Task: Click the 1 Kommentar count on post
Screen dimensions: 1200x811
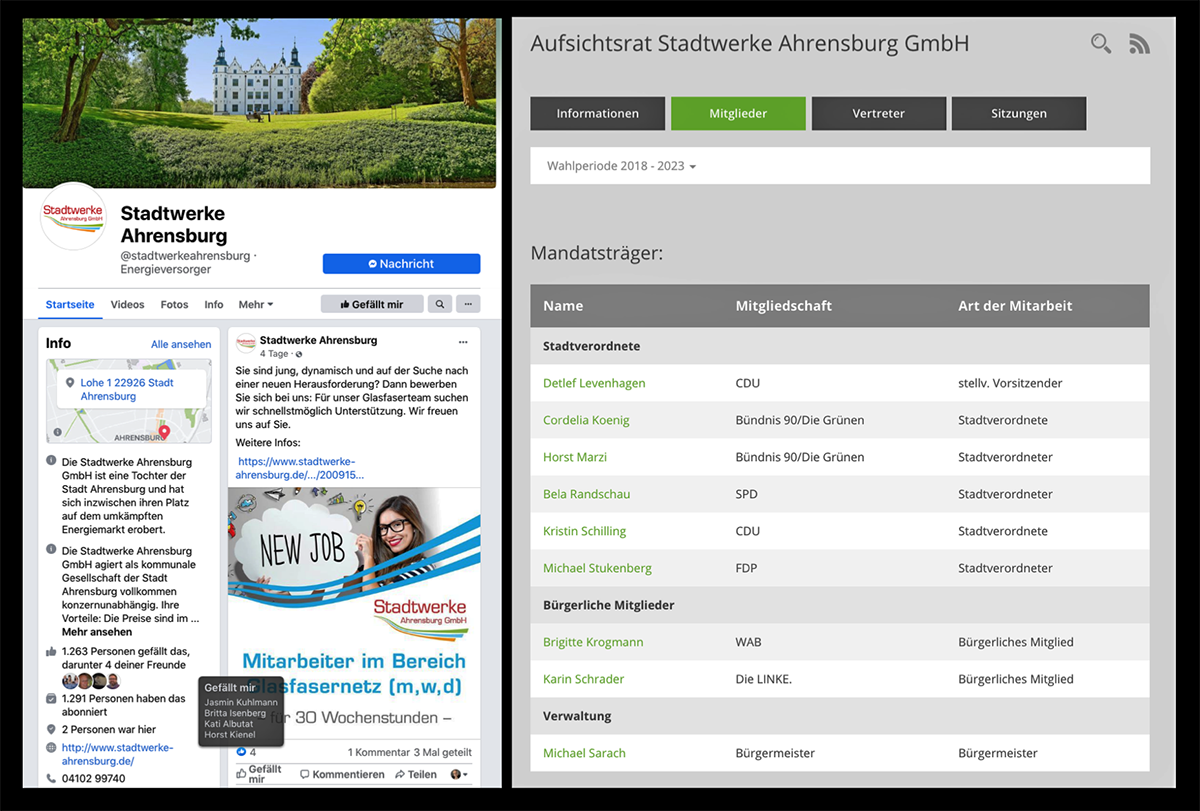Action: tap(377, 752)
